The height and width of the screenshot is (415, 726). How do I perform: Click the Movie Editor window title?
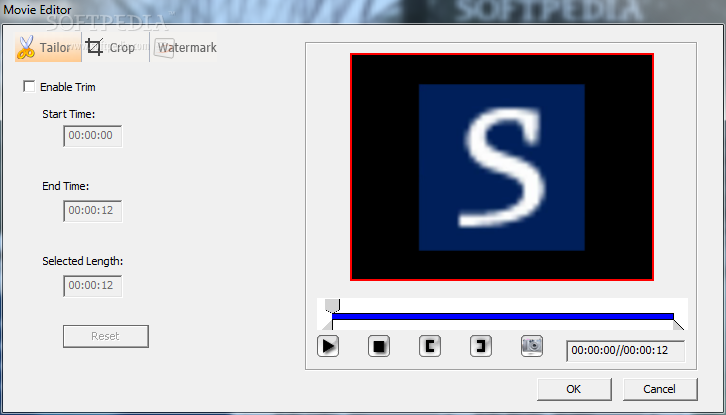(37, 9)
